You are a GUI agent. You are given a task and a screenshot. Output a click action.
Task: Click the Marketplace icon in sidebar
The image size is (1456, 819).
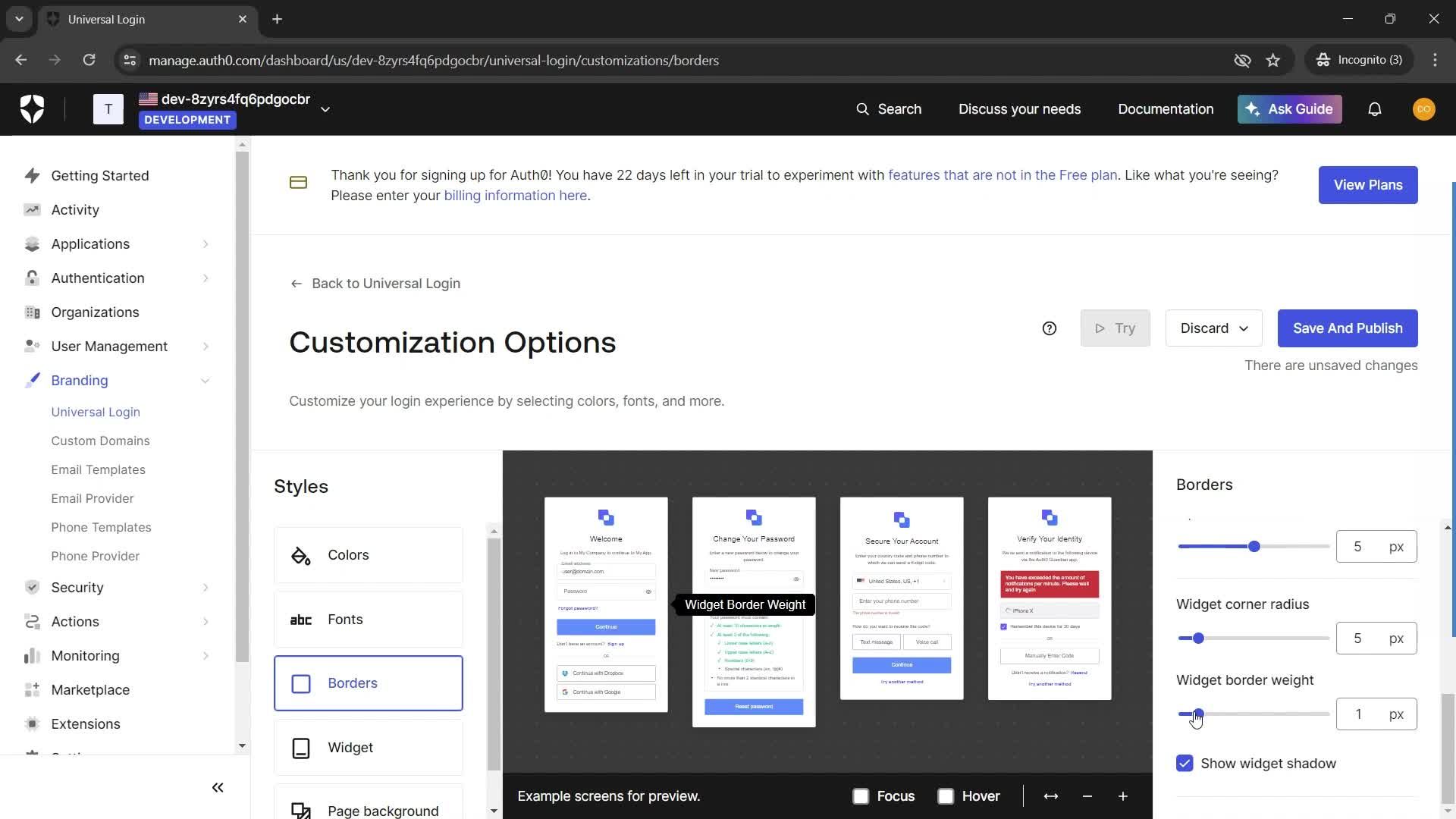[x=32, y=690]
